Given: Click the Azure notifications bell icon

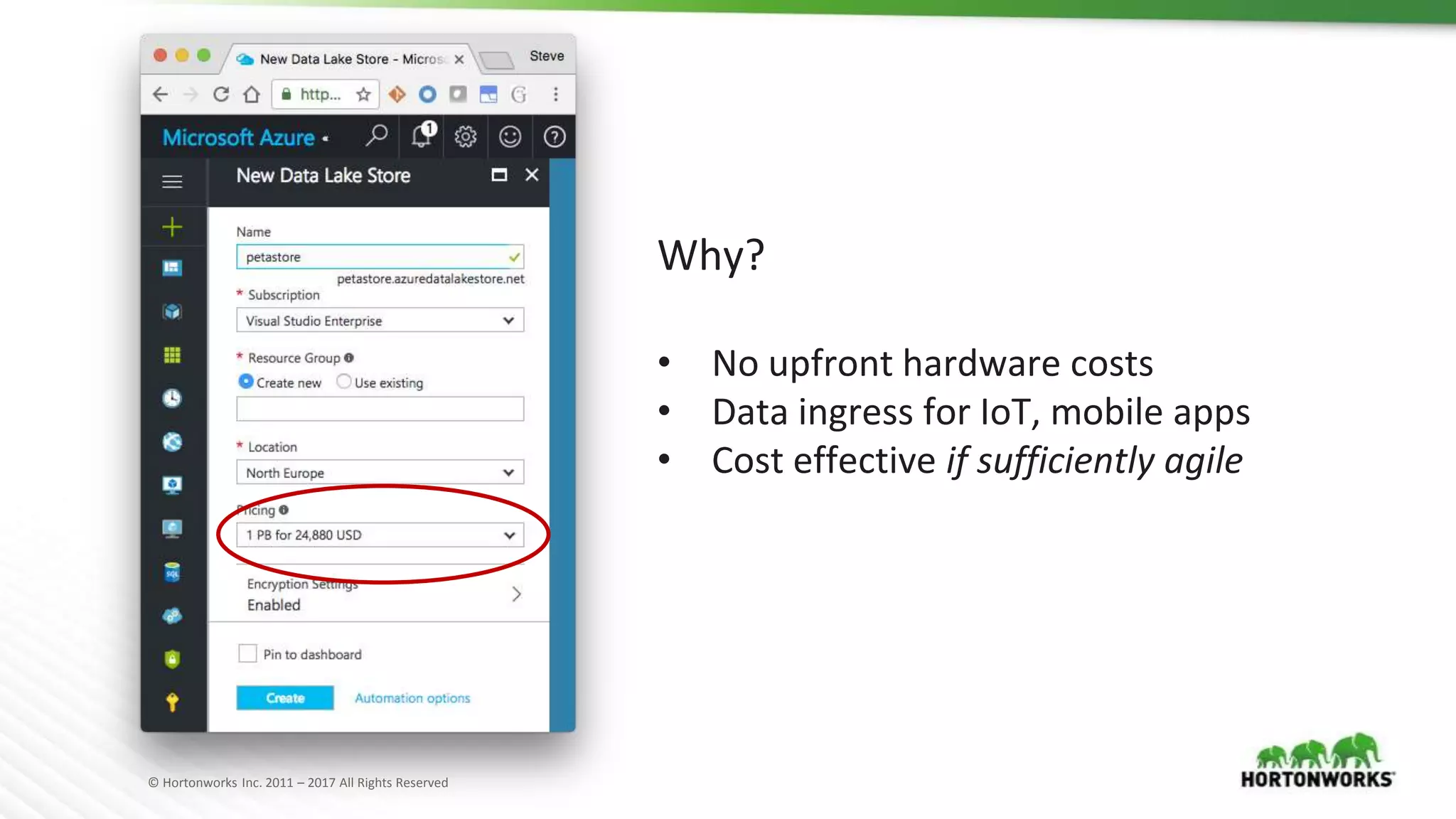Looking at the screenshot, I should pos(422,136).
